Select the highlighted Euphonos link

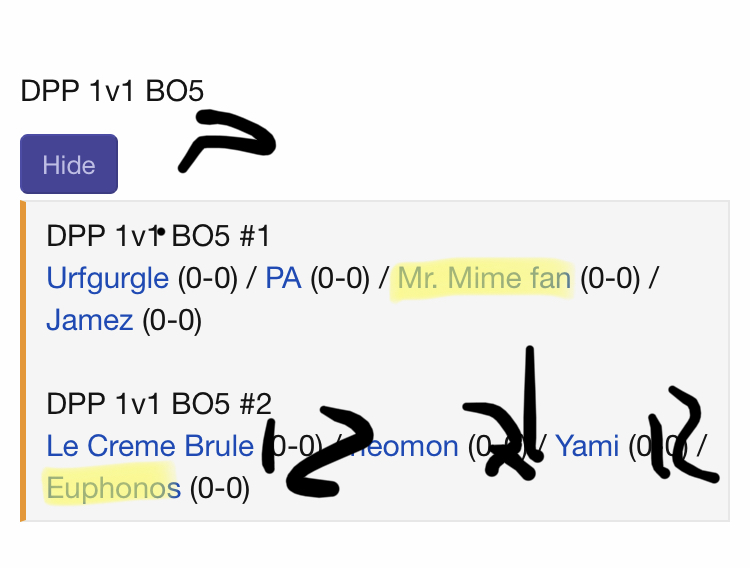click(114, 488)
